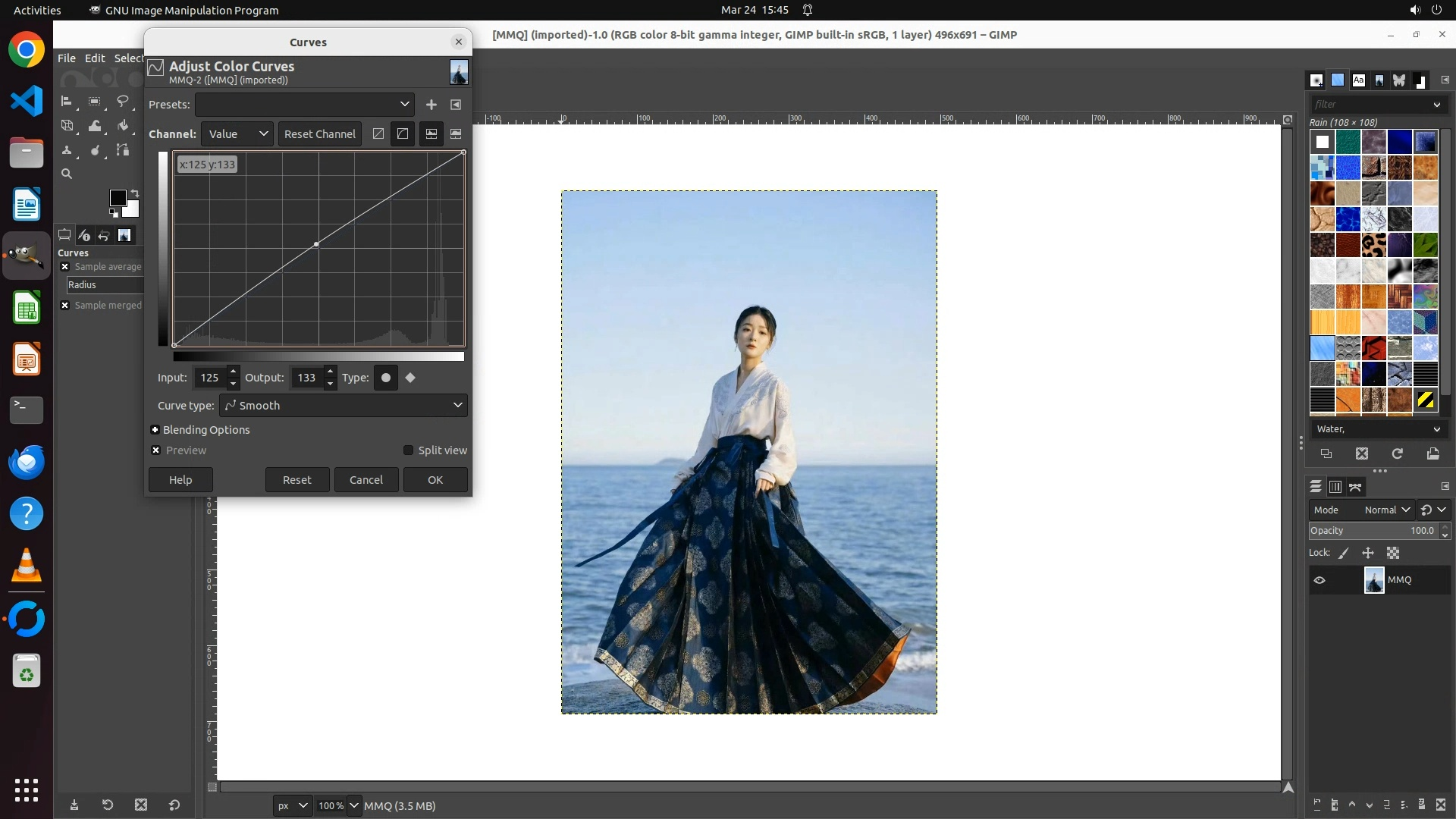Expand Blending Options section

(x=155, y=430)
